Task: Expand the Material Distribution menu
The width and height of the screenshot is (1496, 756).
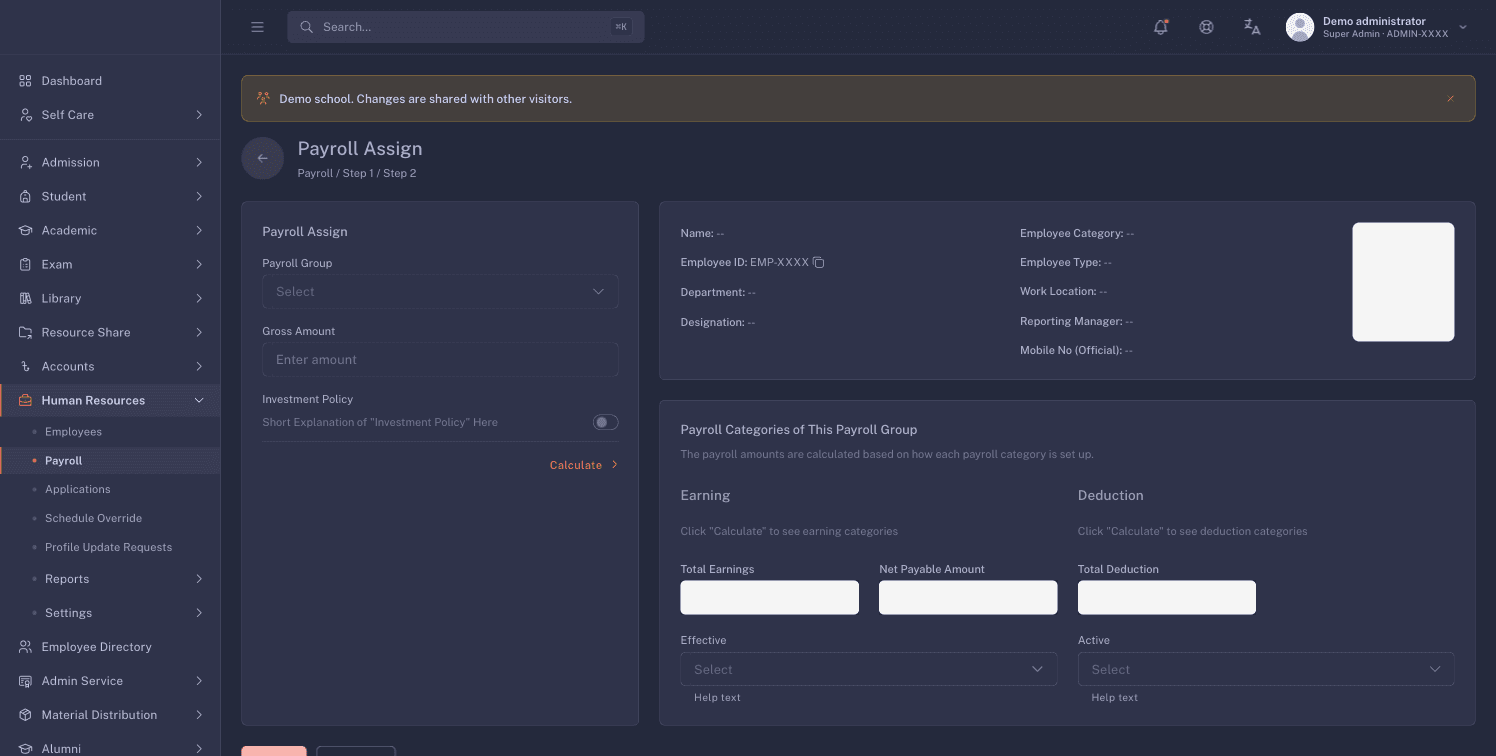Action: (110, 715)
